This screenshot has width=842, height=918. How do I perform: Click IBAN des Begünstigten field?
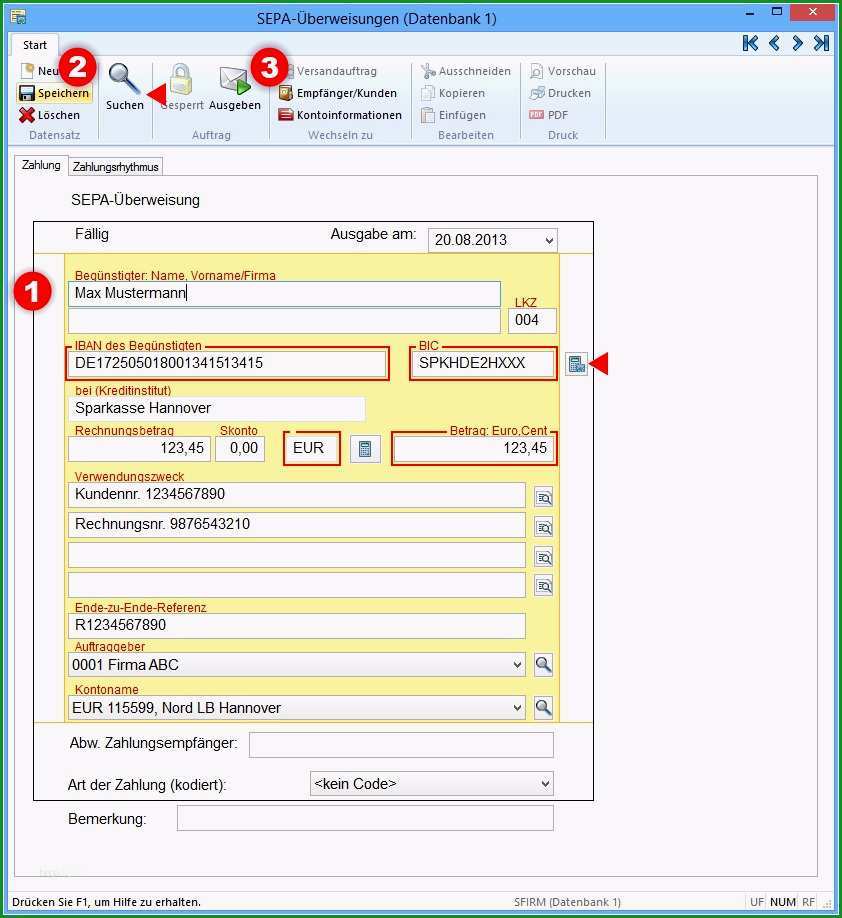pyautogui.click(x=227, y=364)
